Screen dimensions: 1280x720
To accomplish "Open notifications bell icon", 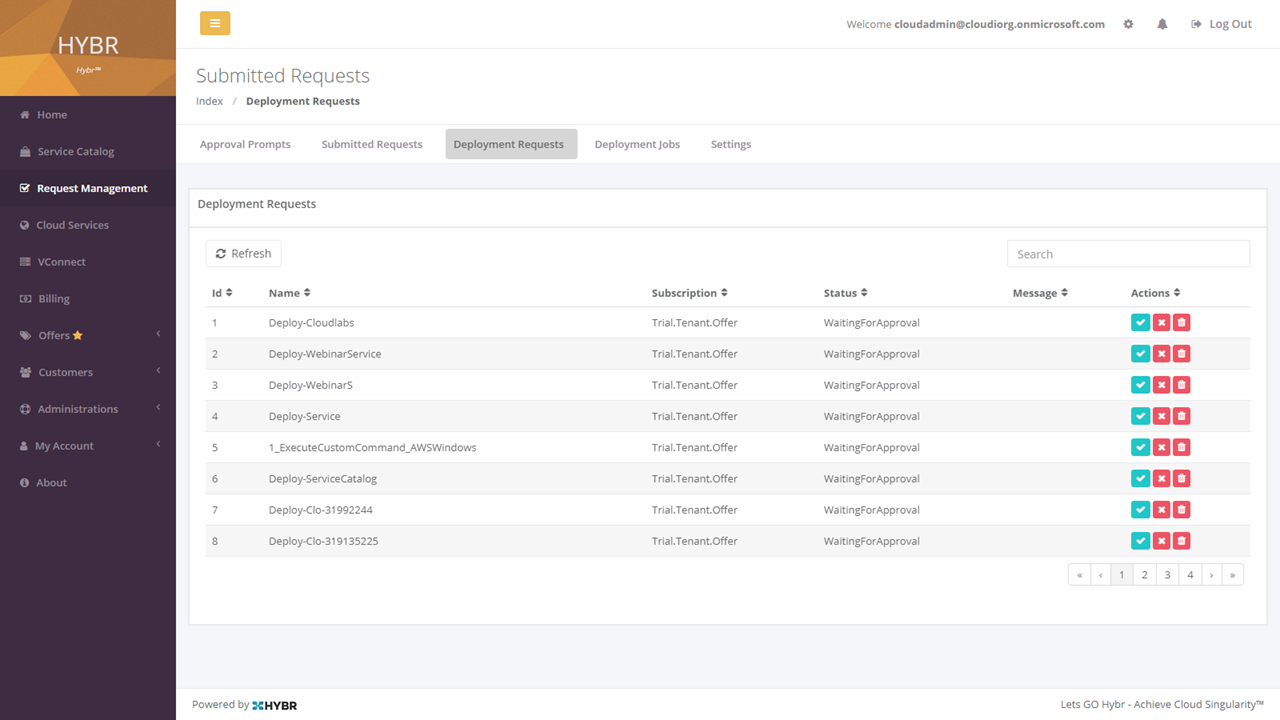I will pos(1162,24).
